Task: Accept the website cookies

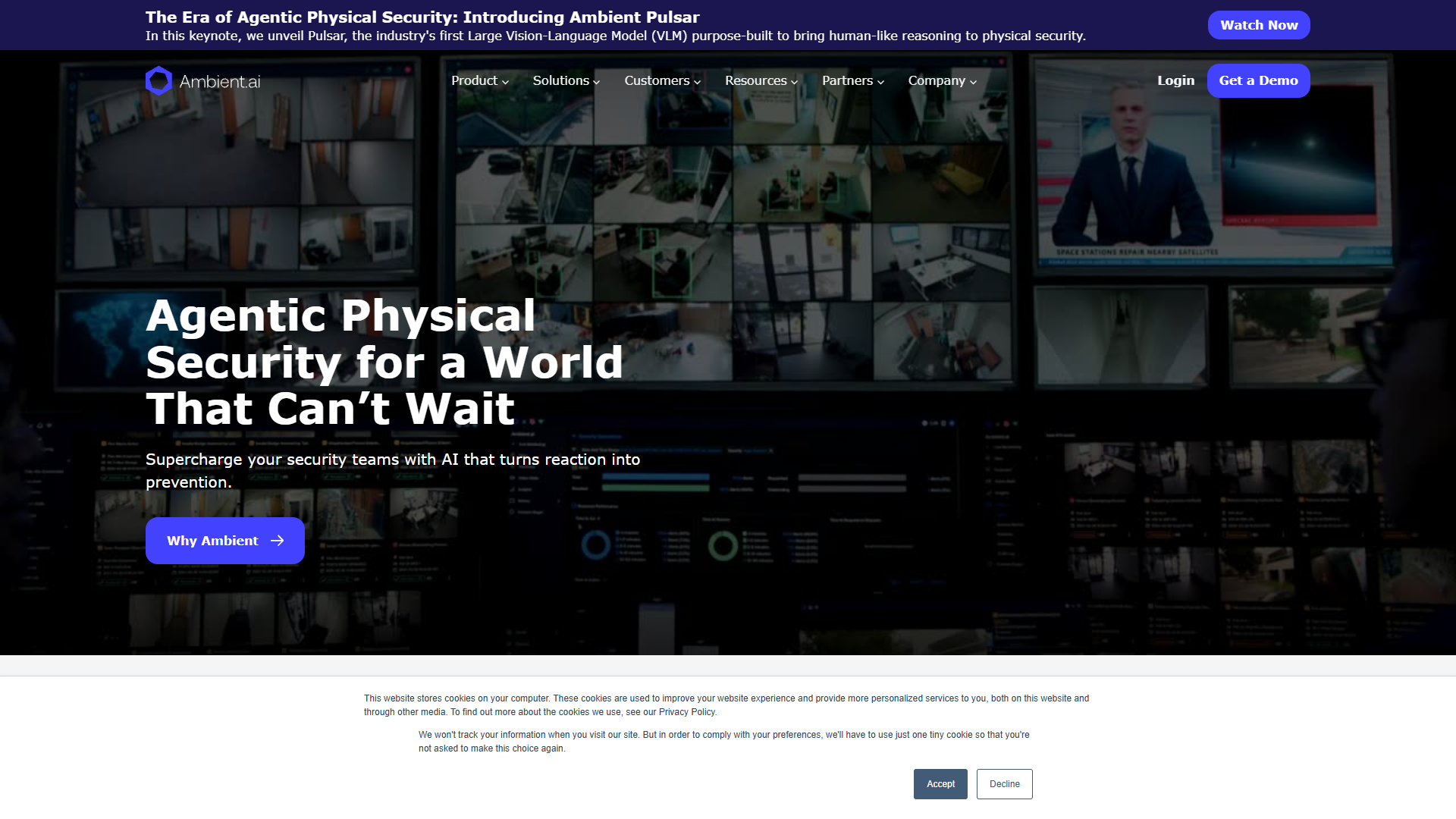Action: click(940, 784)
